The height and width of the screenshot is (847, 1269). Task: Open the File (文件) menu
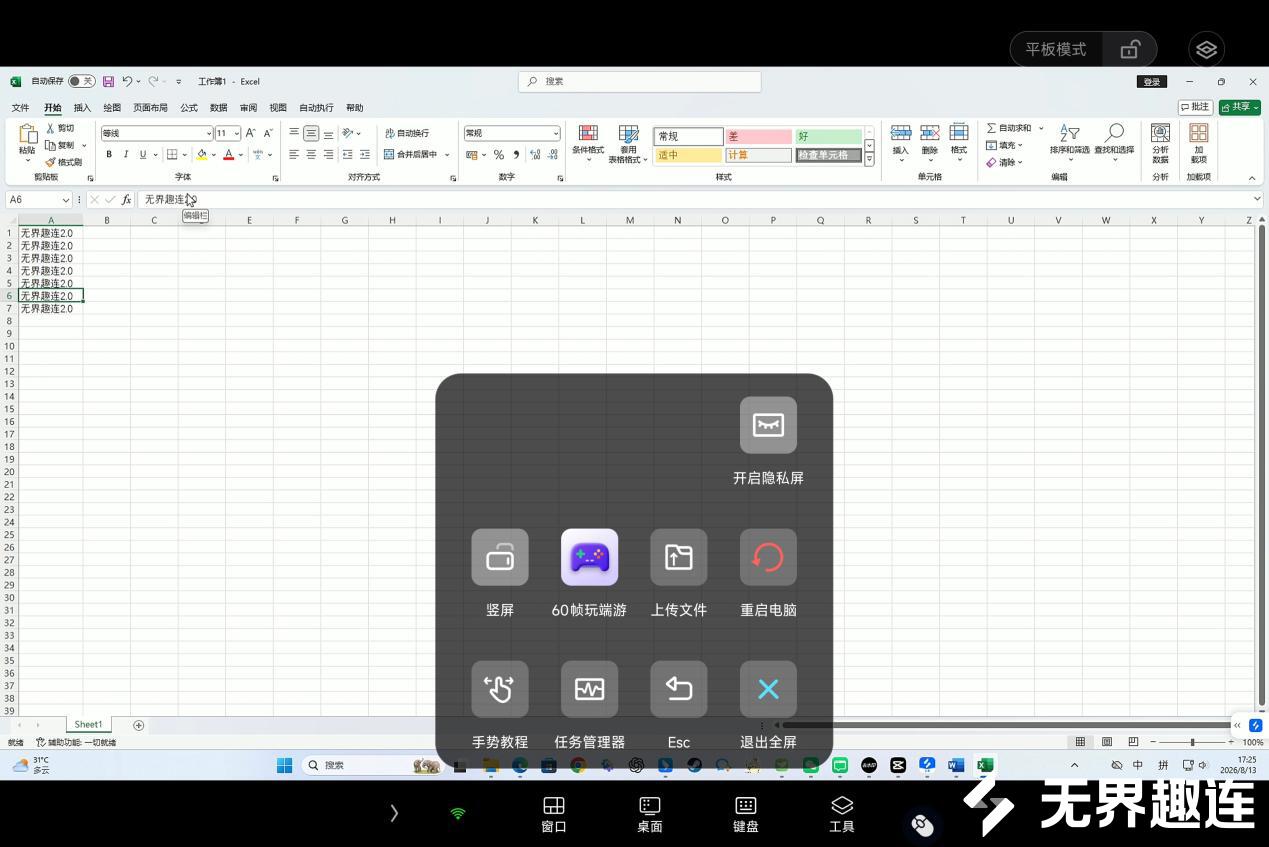tap(20, 108)
